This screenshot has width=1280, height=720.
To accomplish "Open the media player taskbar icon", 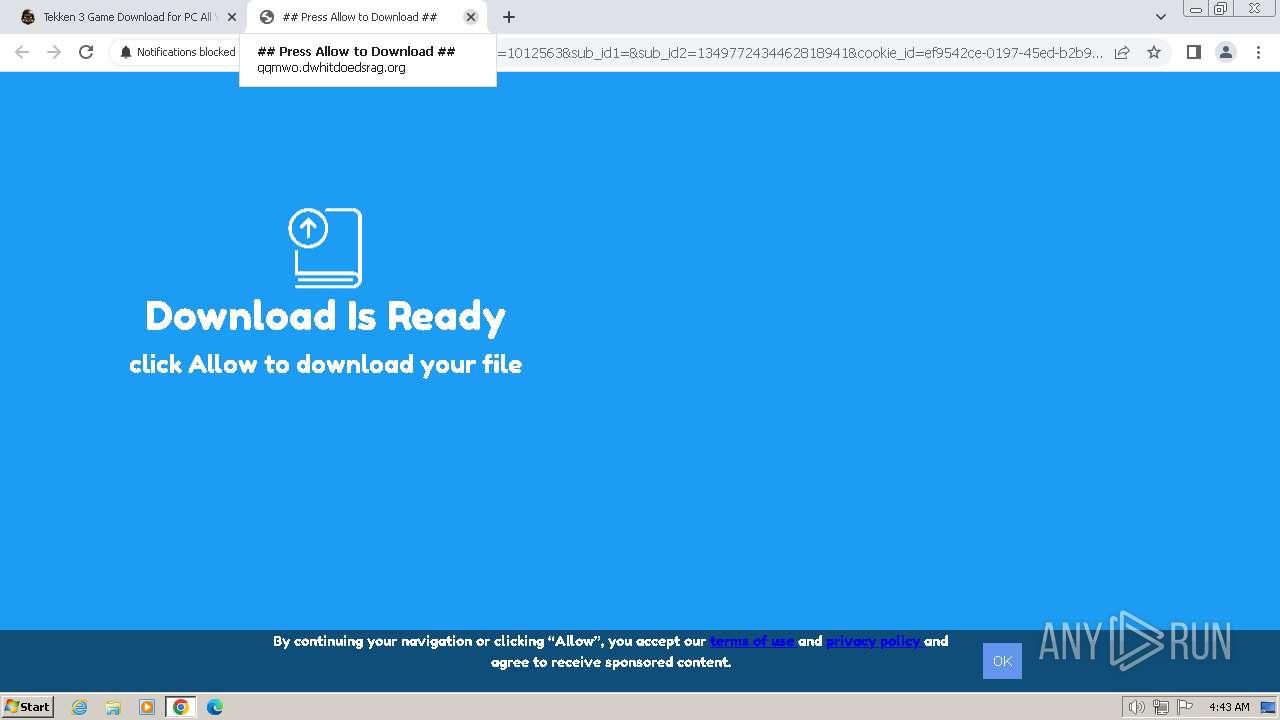I will point(147,707).
